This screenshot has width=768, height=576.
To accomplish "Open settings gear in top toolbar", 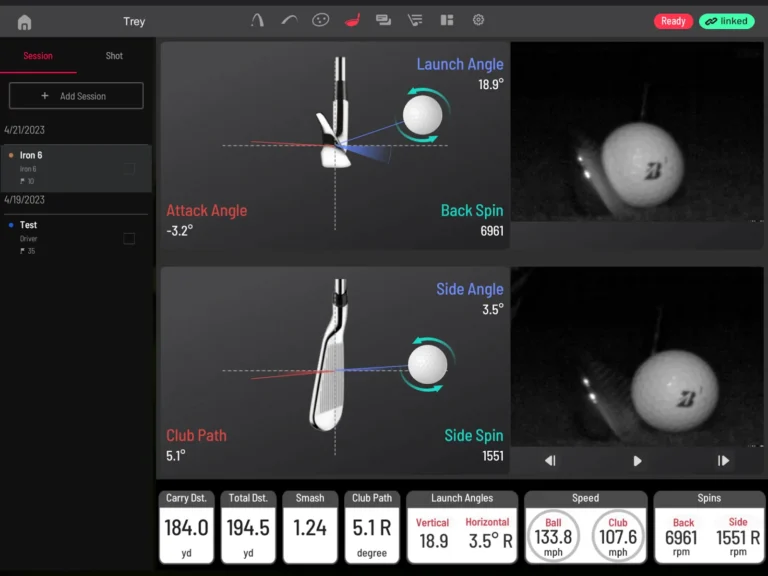I will click(478, 20).
